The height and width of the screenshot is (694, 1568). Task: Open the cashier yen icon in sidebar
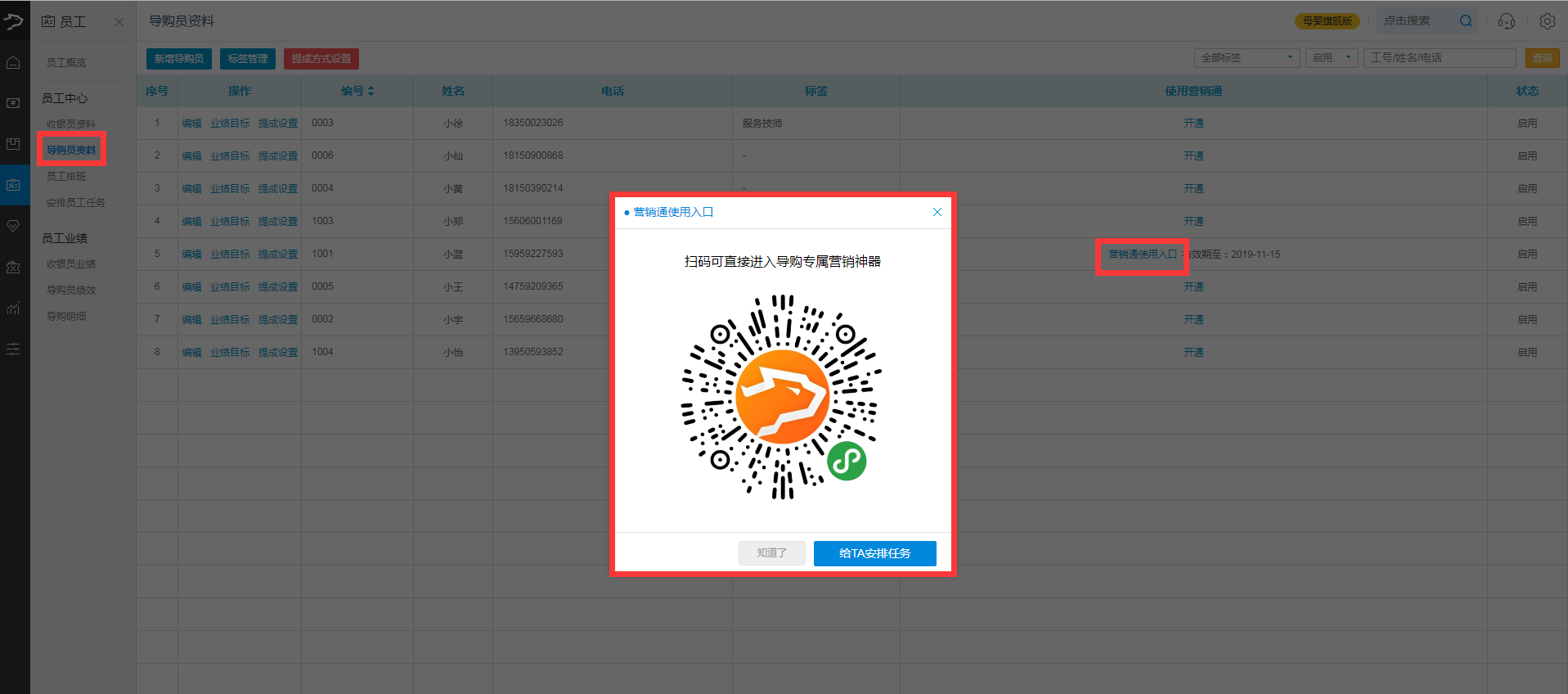[14, 103]
